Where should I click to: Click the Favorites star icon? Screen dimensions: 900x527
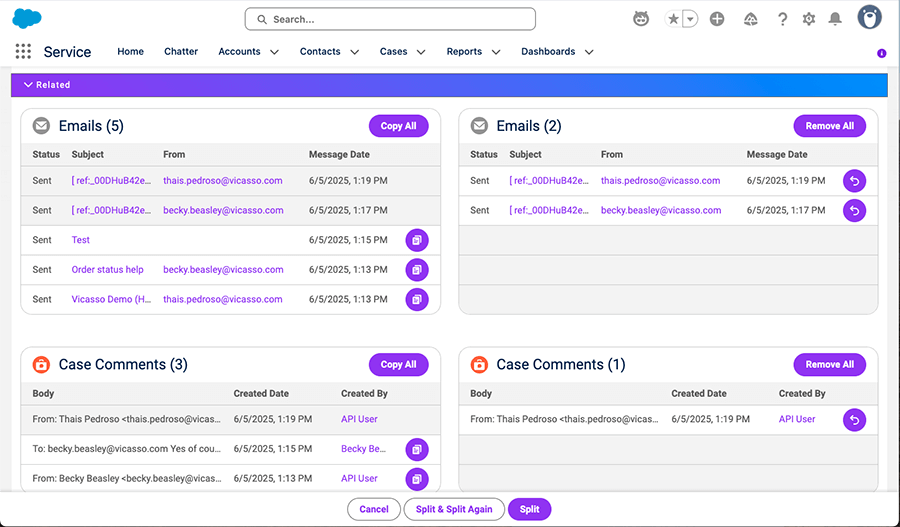point(674,19)
